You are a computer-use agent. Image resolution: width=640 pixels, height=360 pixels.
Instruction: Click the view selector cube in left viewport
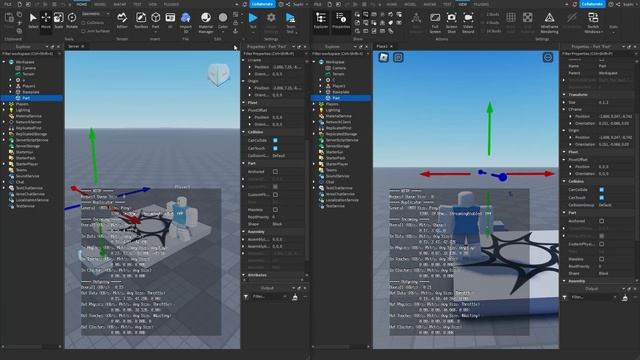[219, 75]
